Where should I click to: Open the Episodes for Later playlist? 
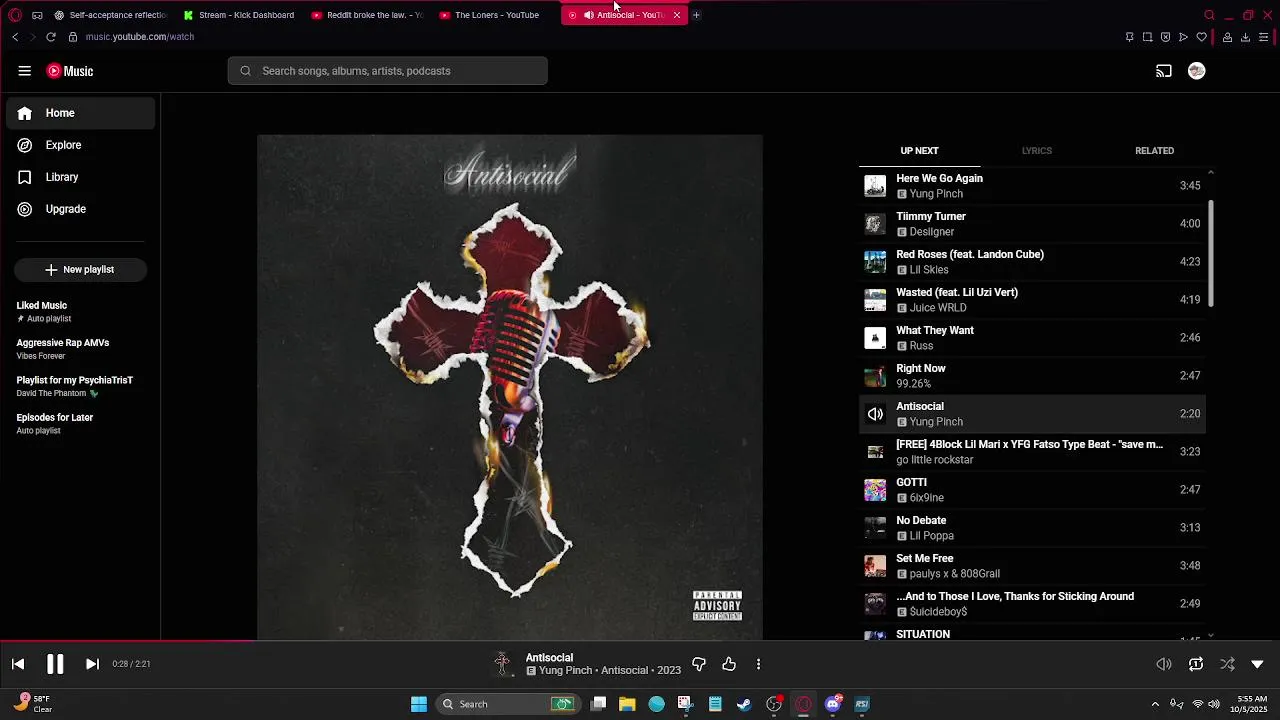point(80,424)
